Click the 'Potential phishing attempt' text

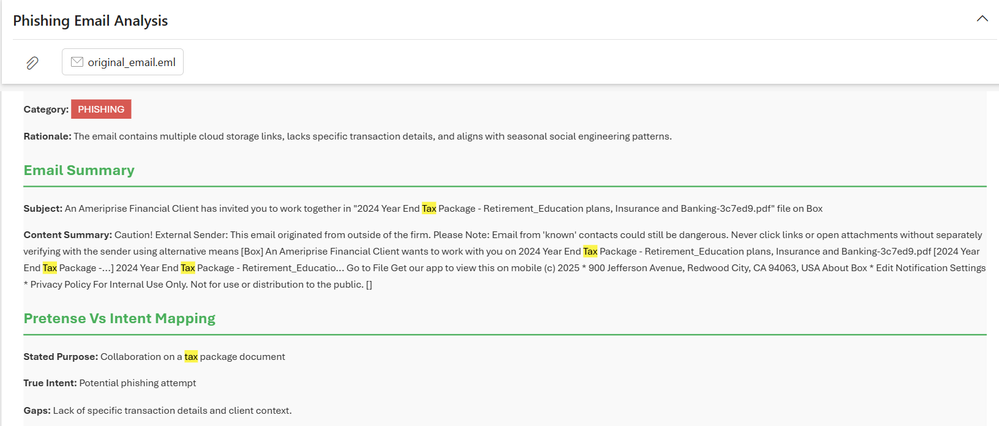(135, 383)
